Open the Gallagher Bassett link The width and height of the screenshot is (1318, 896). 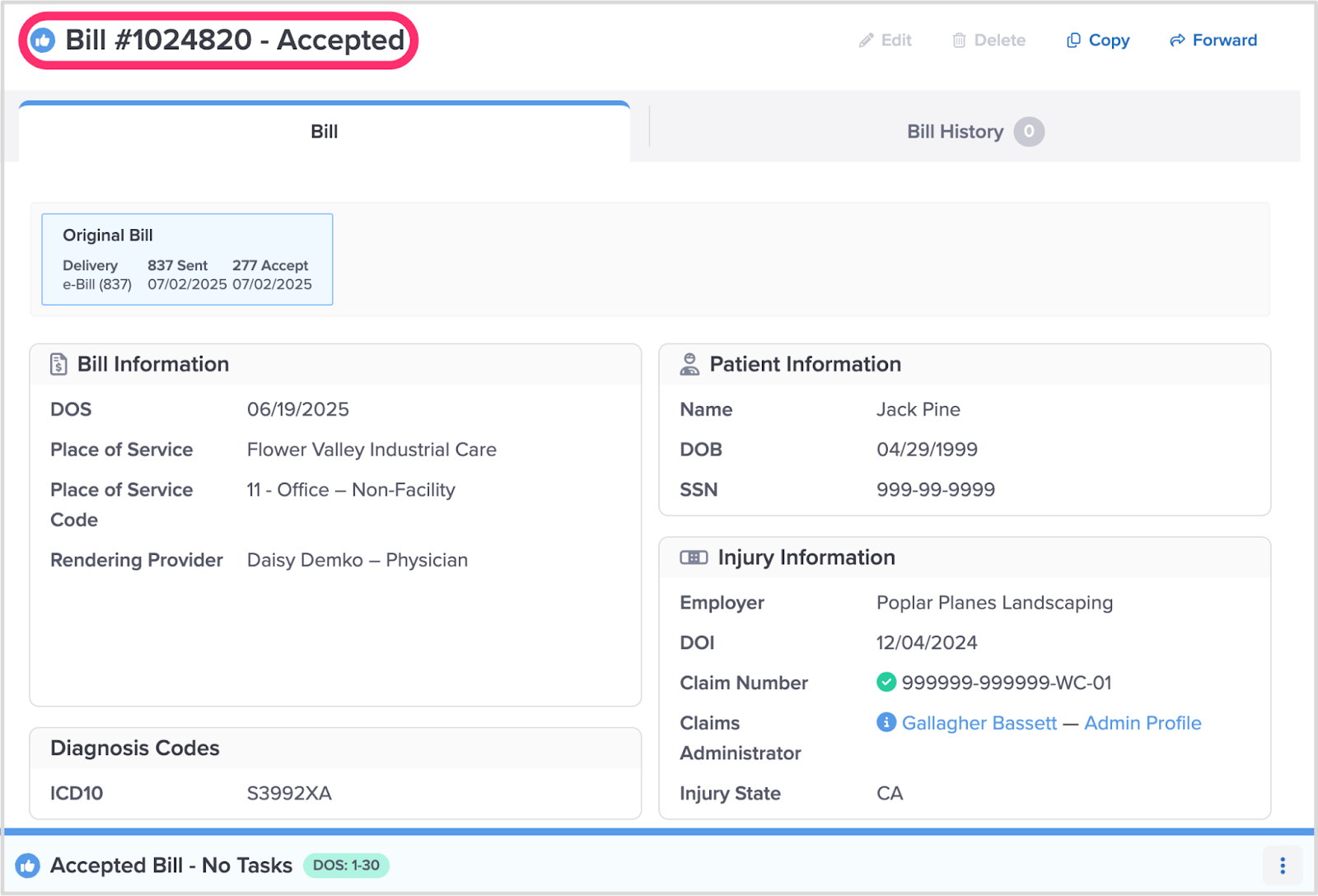pyautogui.click(x=979, y=723)
